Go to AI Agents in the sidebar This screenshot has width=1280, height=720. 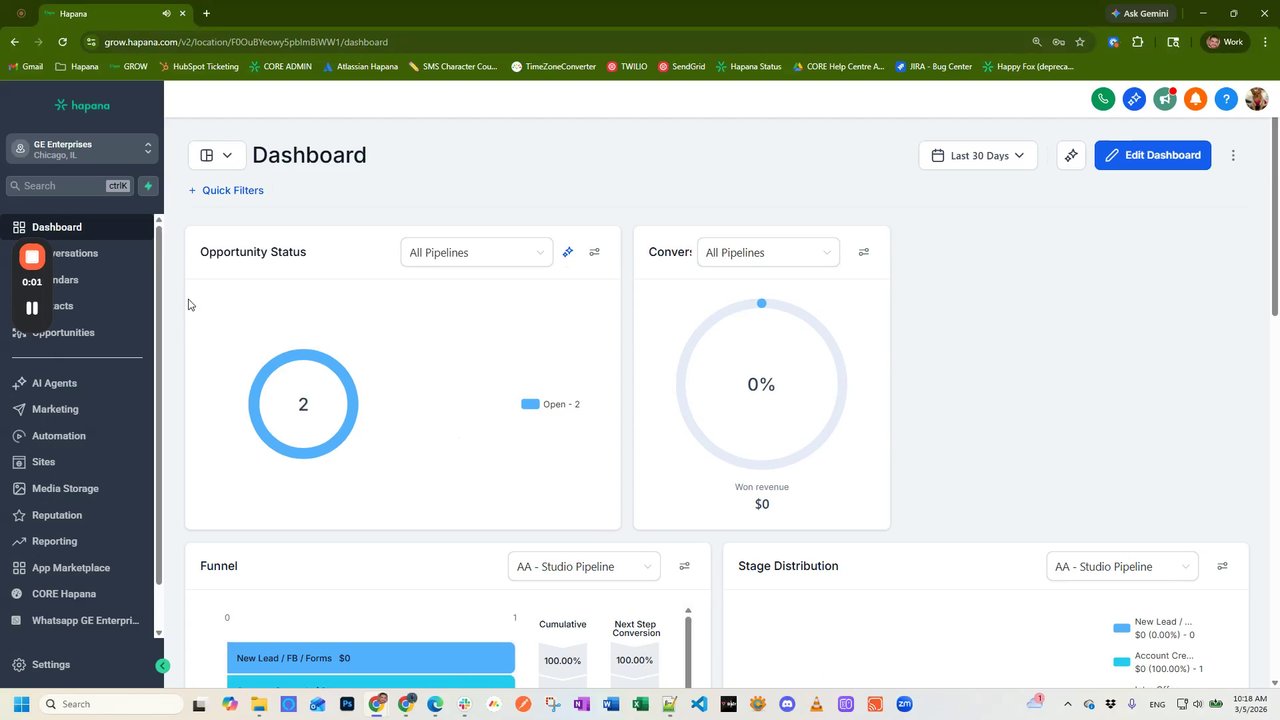54,383
